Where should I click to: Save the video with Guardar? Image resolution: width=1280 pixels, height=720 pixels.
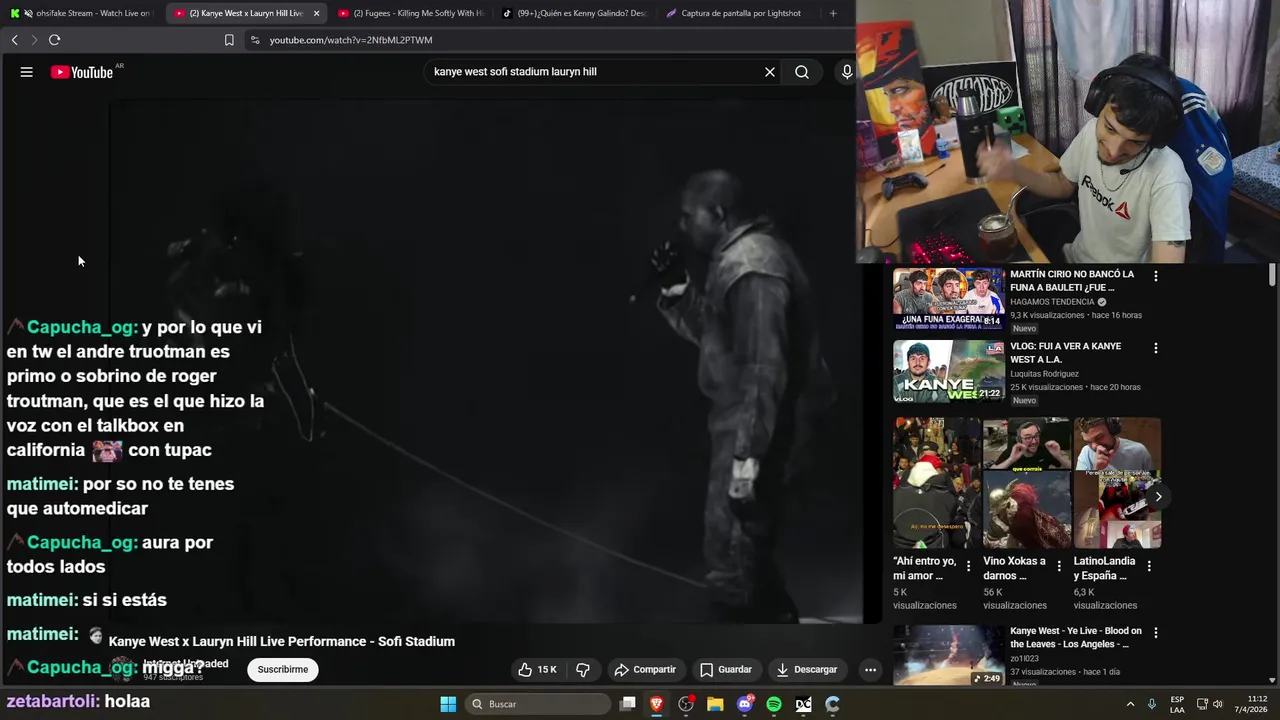click(x=726, y=669)
